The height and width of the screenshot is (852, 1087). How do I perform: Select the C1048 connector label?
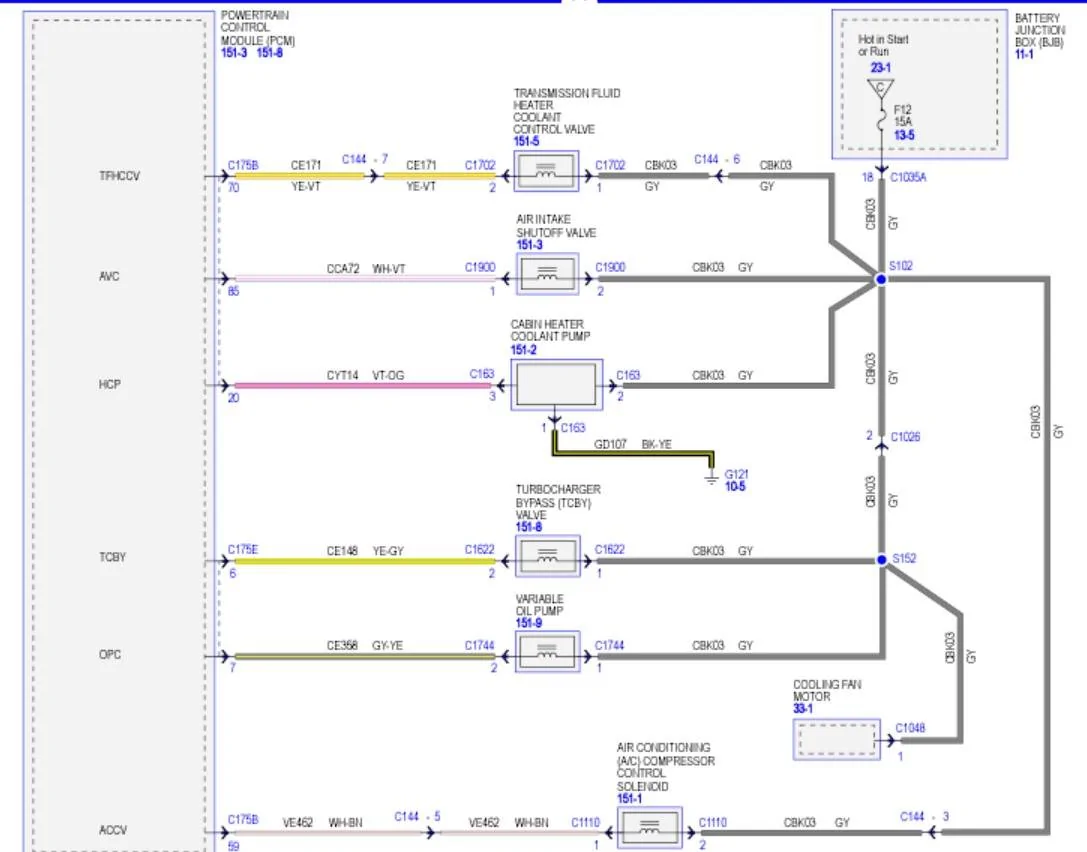click(910, 728)
